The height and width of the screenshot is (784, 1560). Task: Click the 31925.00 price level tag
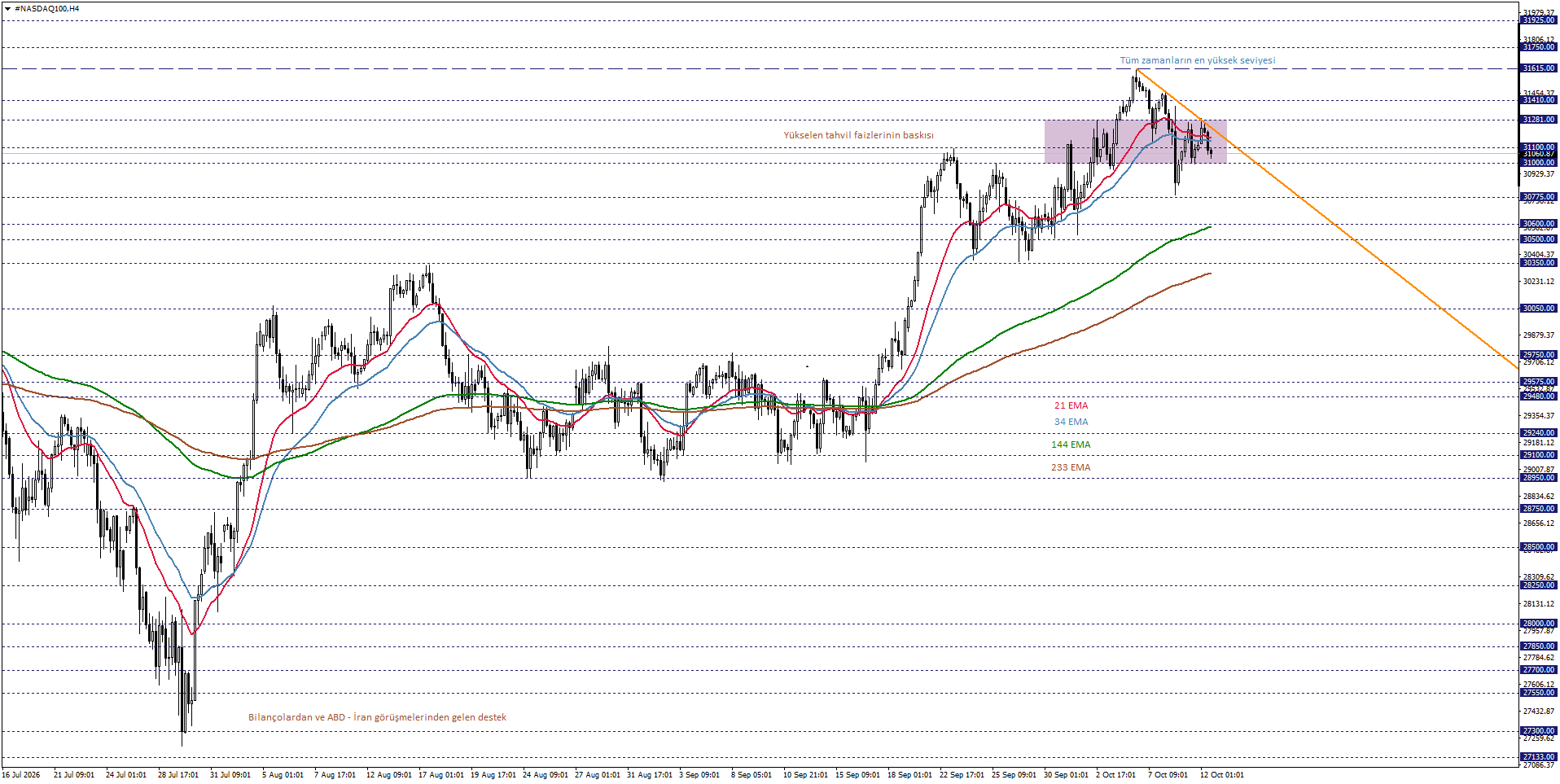(1538, 20)
